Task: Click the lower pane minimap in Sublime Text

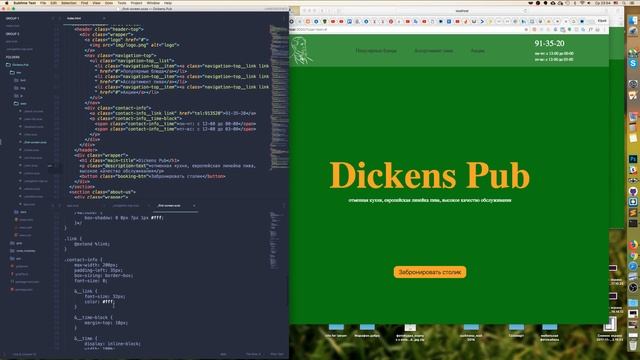Action: tap(279, 241)
